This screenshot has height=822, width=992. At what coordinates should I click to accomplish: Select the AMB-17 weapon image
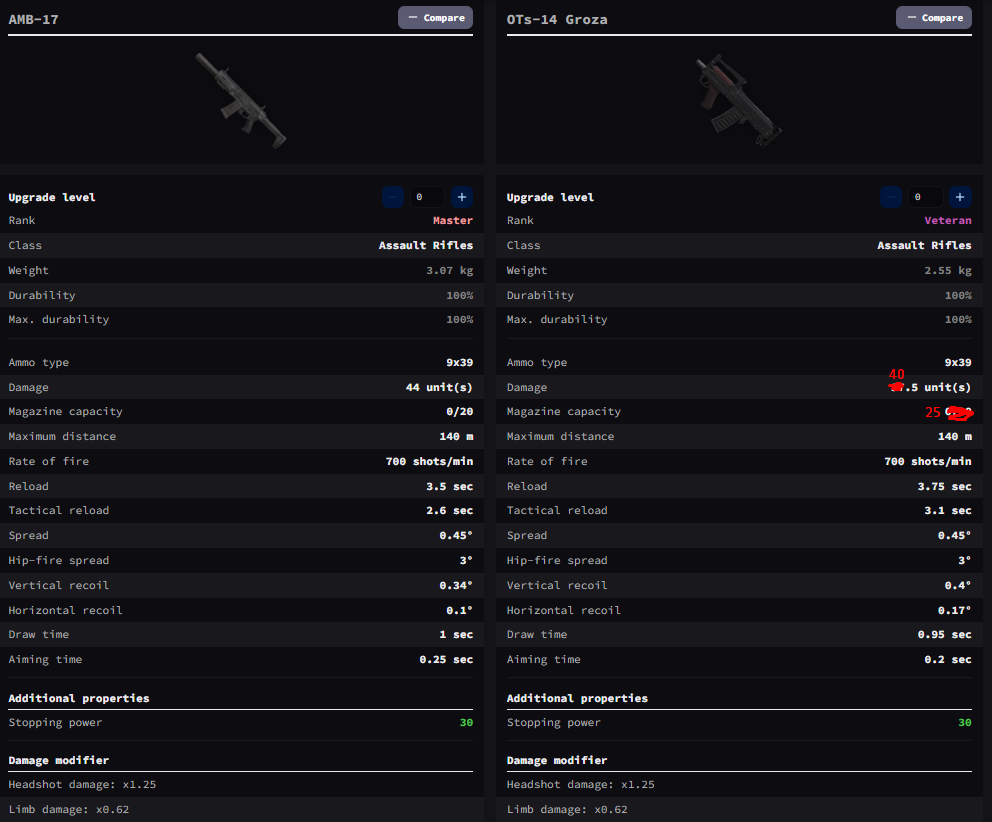click(240, 101)
